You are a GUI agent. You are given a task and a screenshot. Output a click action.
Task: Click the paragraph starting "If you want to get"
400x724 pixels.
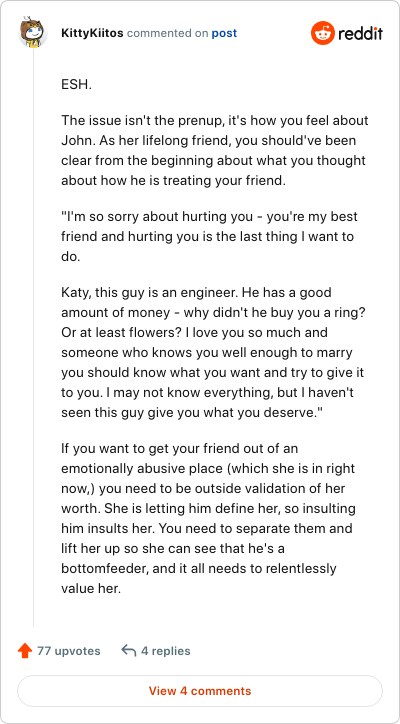[208, 518]
